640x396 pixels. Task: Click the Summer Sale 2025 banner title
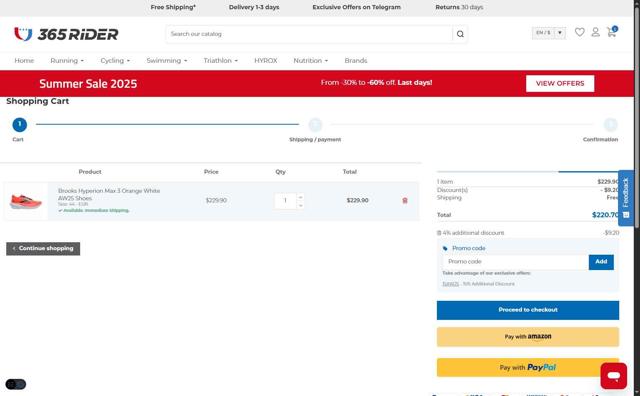click(x=88, y=84)
